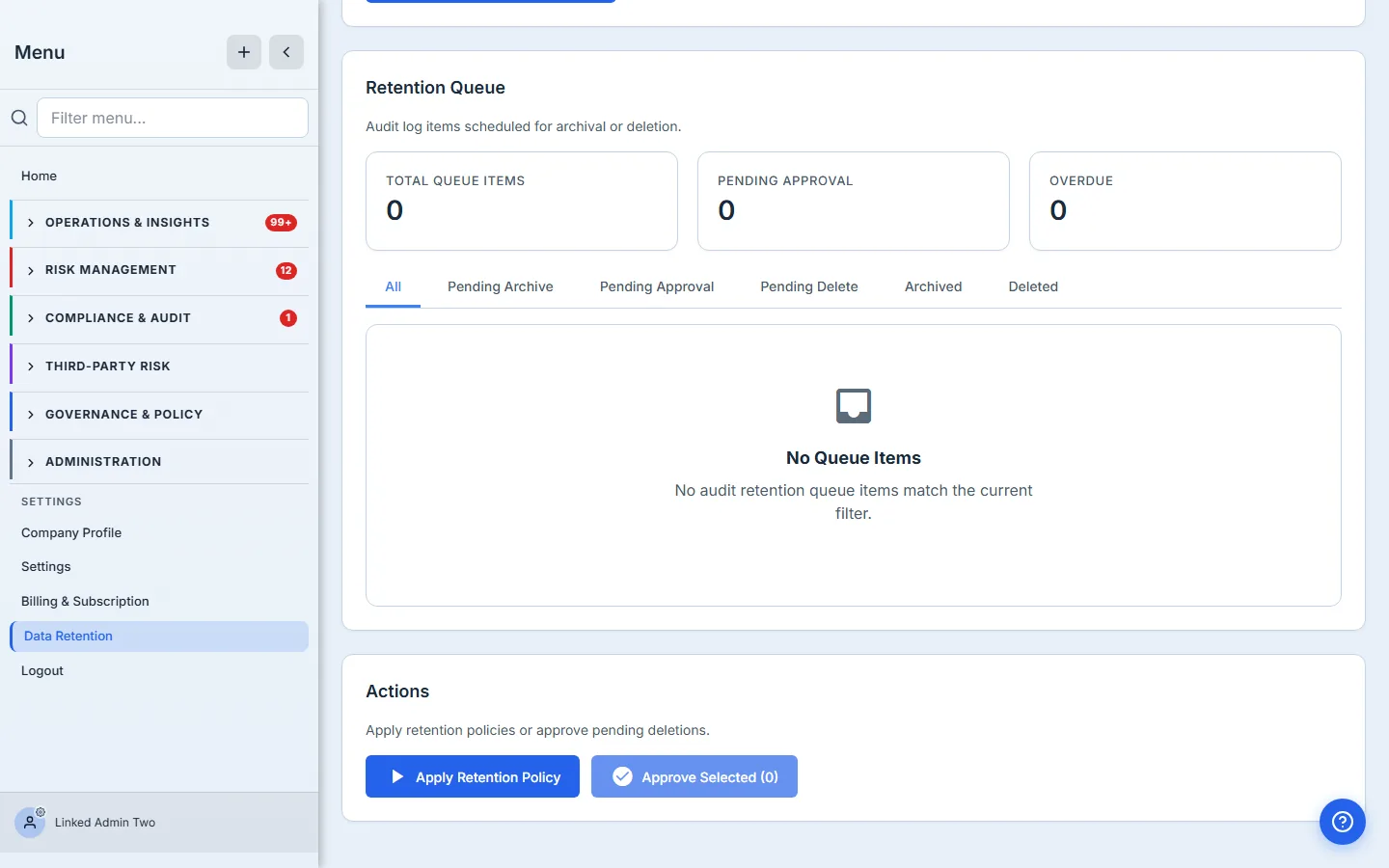Switch to the Pending Archive tab
This screenshot has width=1389, height=868.
point(501,286)
